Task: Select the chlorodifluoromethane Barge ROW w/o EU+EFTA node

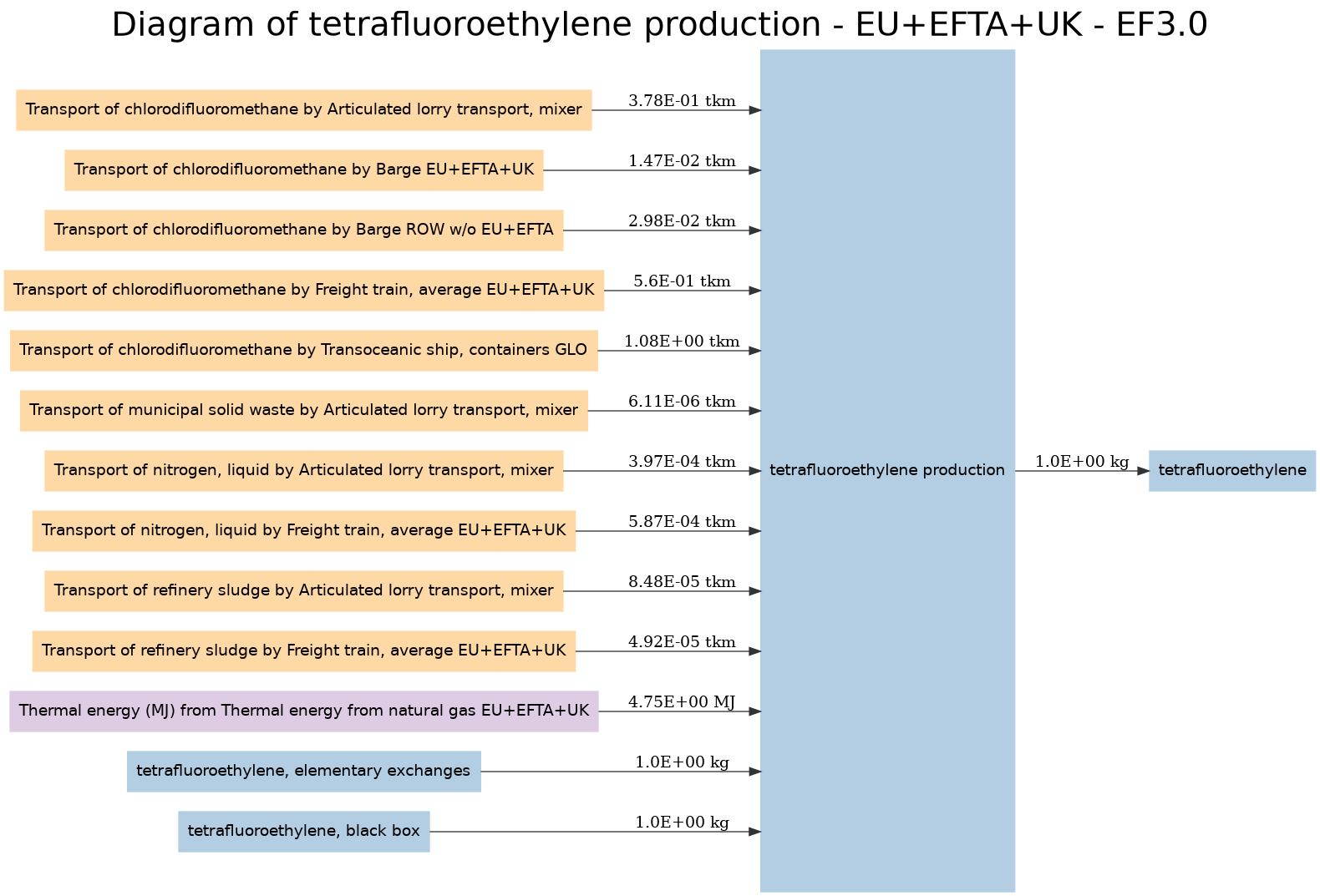Action: 304,230
